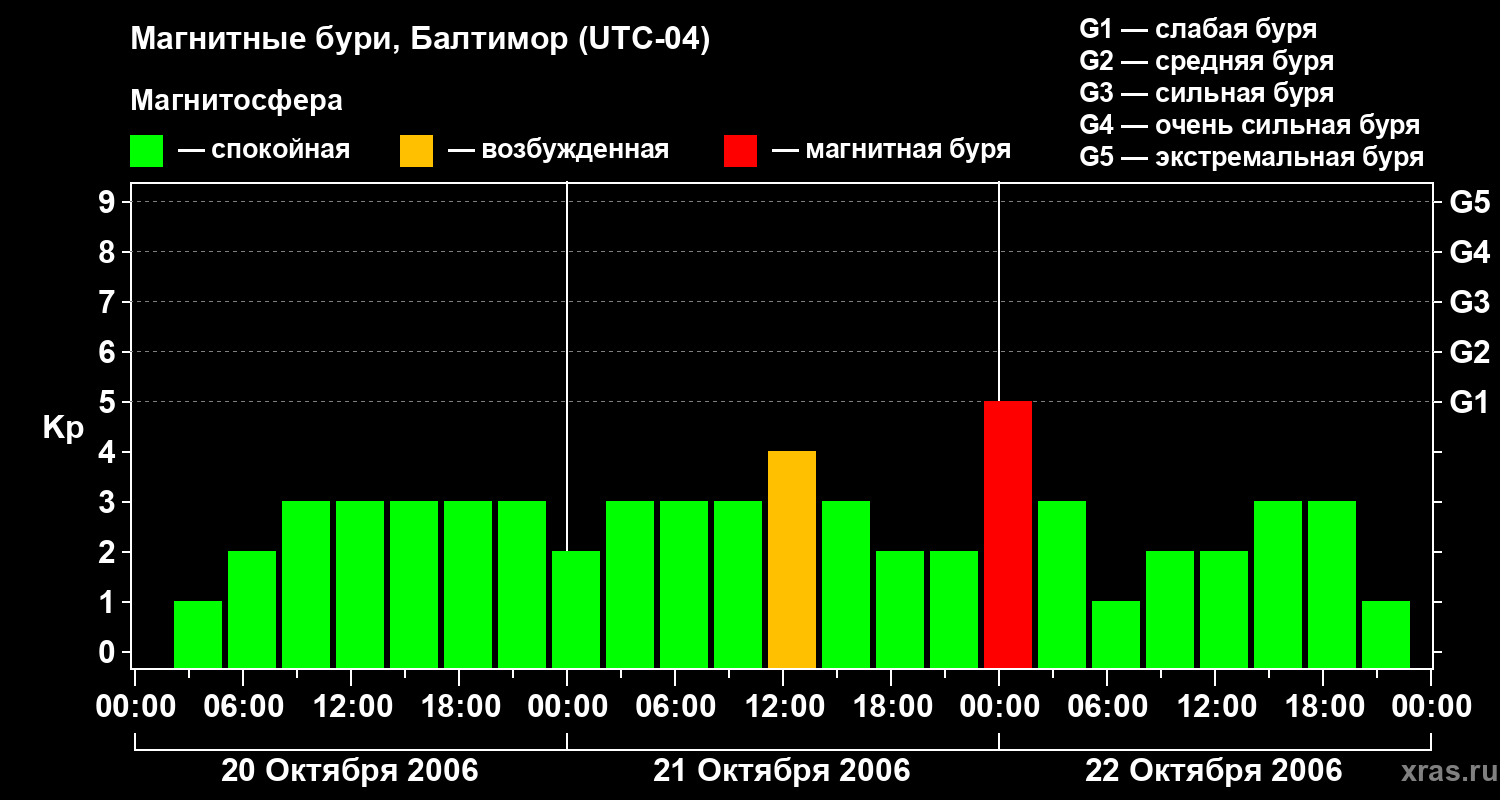Click the '06:00' time label above 22 Октября
Viewport: 1500px width, 800px height.
[x=1106, y=707]
